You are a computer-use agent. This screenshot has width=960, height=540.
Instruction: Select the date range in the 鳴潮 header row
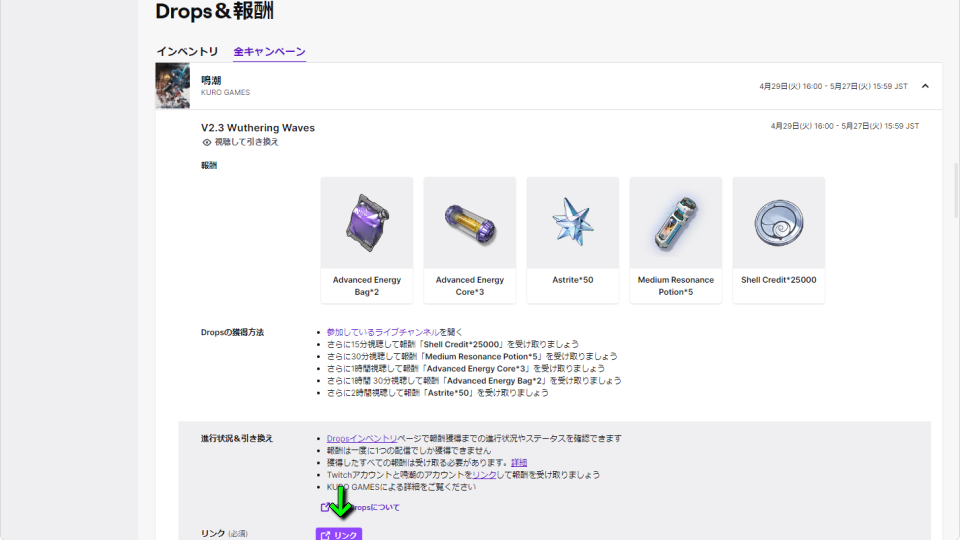point(833,86)
